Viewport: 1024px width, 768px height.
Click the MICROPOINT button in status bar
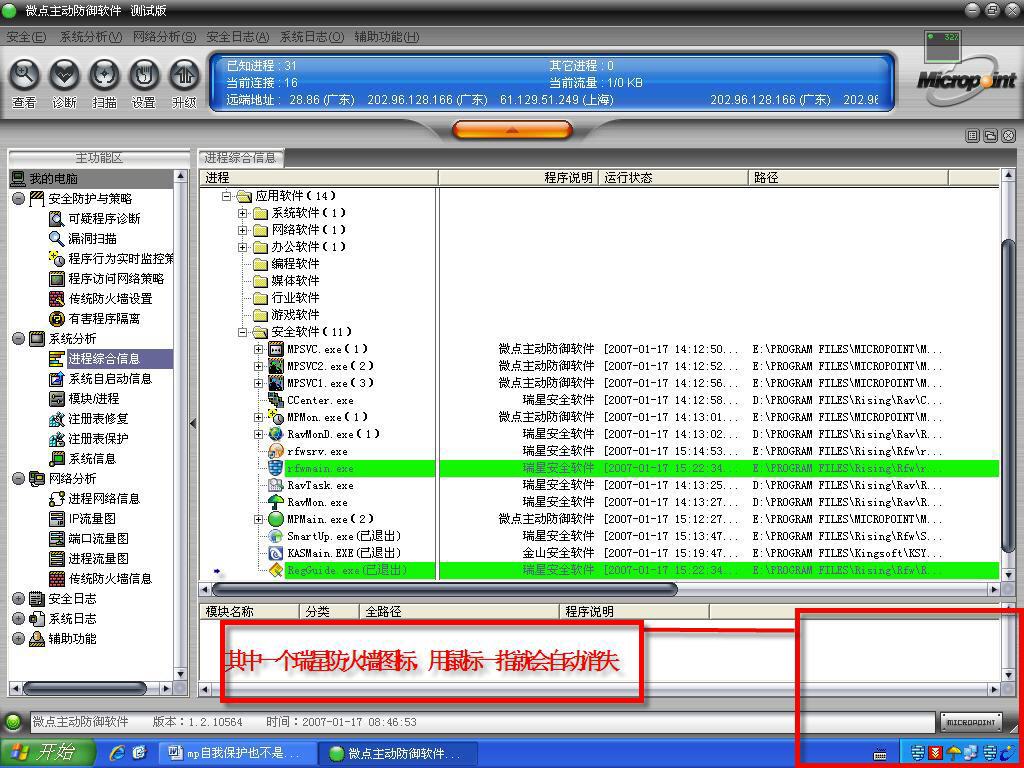click(971, 722)
